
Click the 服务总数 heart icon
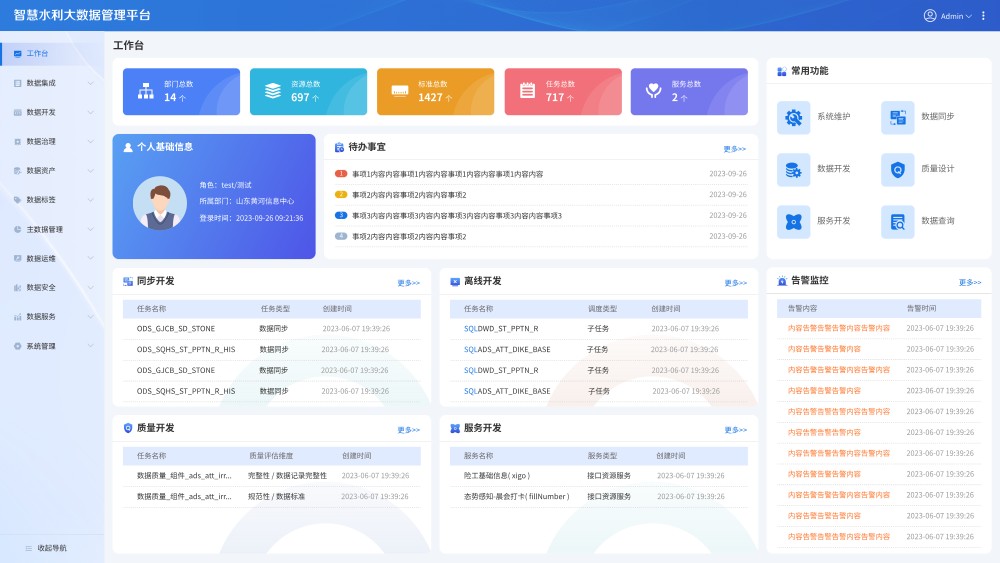(654, 91)
